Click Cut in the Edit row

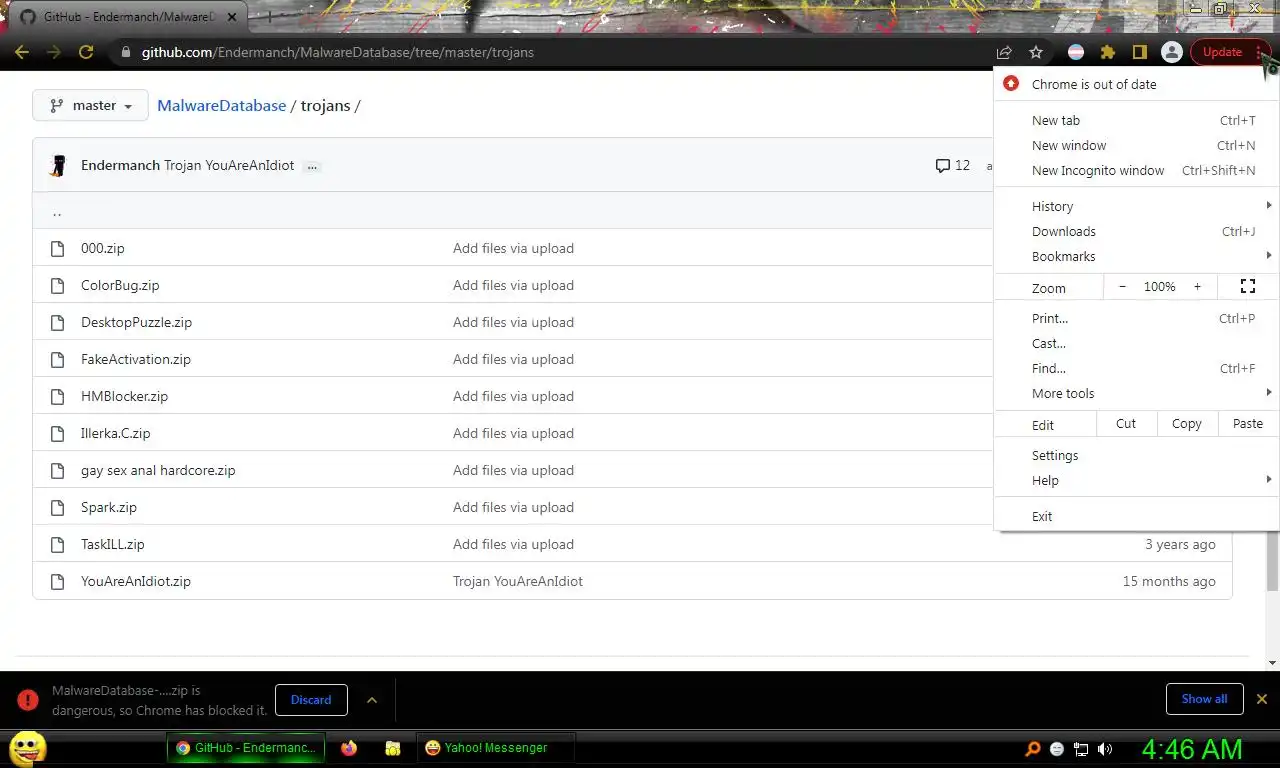point(1126,423)
